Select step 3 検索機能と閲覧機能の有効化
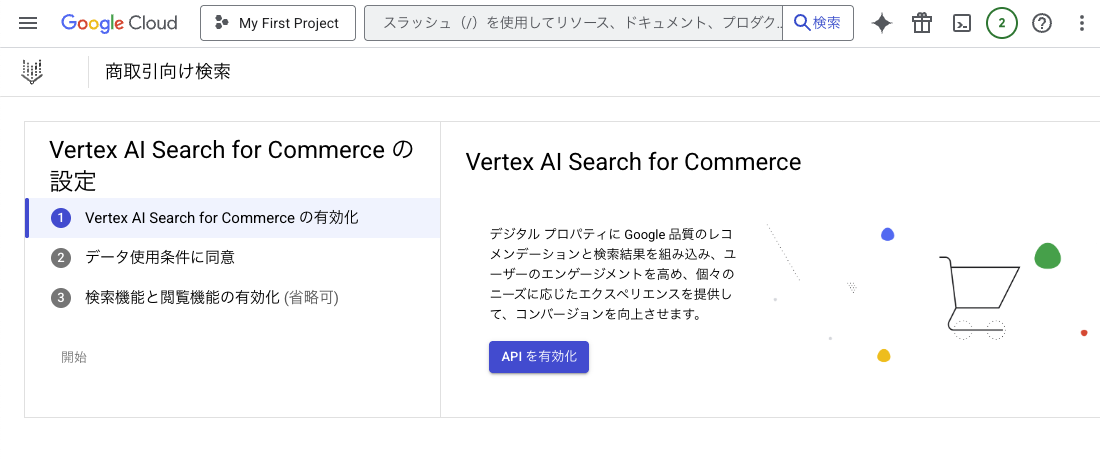This screenshot has width=1100, height=459. [233, 298]
